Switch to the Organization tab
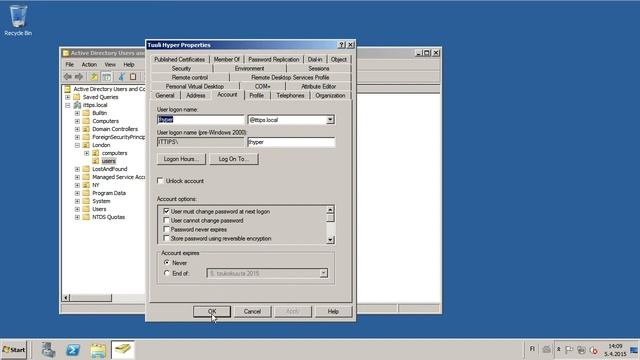This screenshot has width=640, height=360. 330,95
